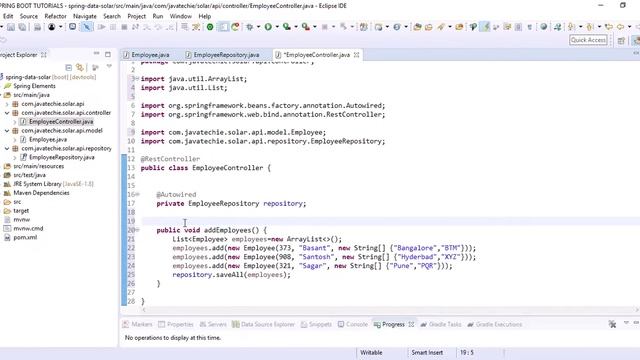Fold the addEmployees method at line 20

tap(138, 230)
